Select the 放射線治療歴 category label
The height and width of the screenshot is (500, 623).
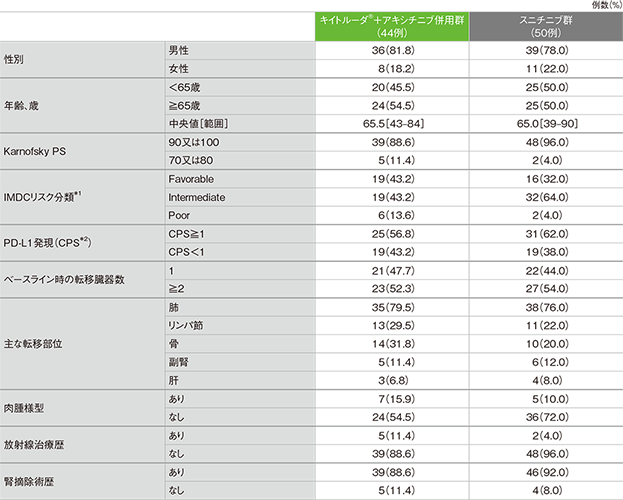click(x=32, y=443)
